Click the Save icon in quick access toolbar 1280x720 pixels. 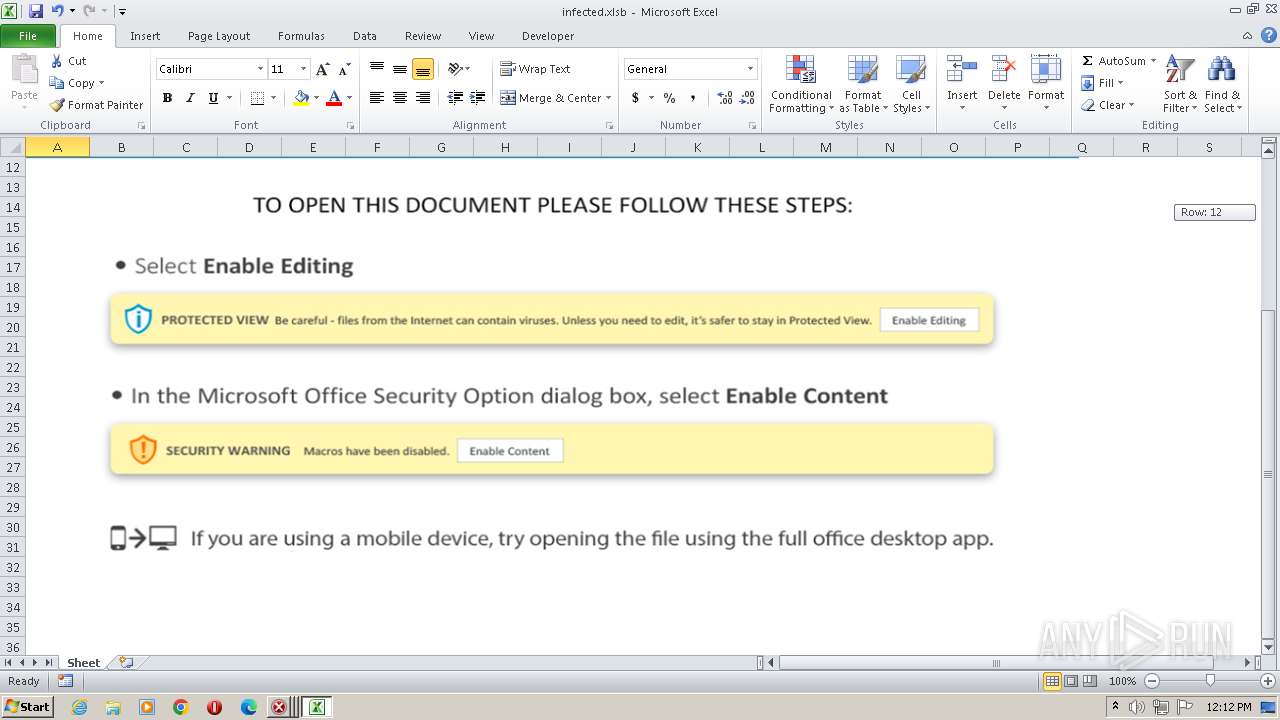[36, 11]
